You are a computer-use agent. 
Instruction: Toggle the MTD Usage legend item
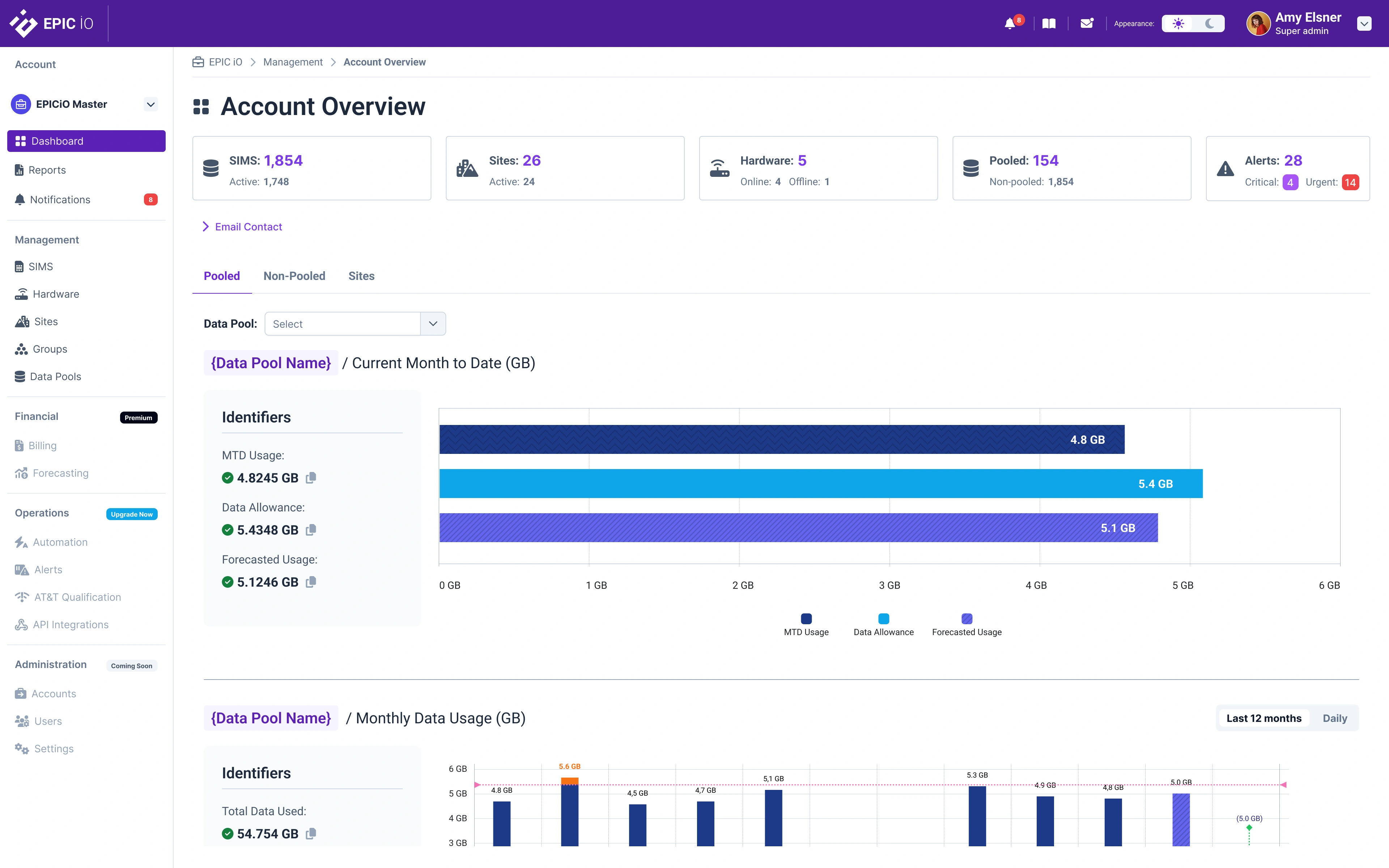tap(806, 624)
